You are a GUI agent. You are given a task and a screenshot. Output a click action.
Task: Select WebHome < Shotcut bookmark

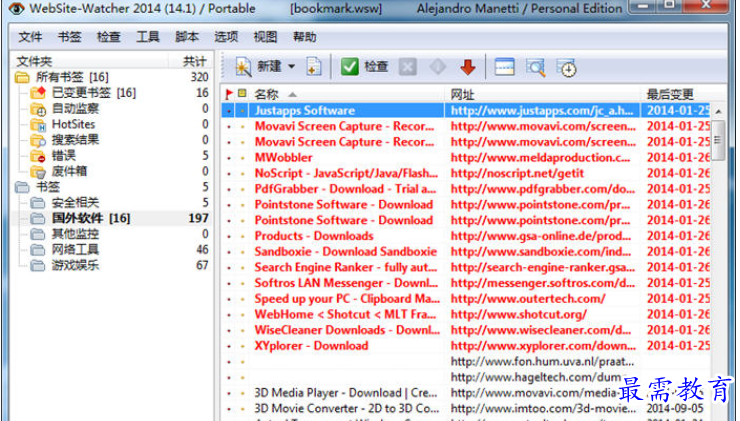pos(466,314)
